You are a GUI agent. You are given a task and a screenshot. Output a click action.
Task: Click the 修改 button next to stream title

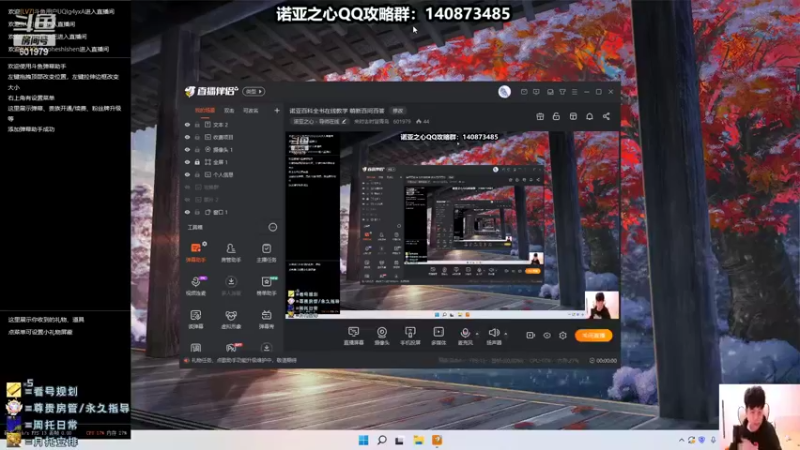tap(398, 110)
